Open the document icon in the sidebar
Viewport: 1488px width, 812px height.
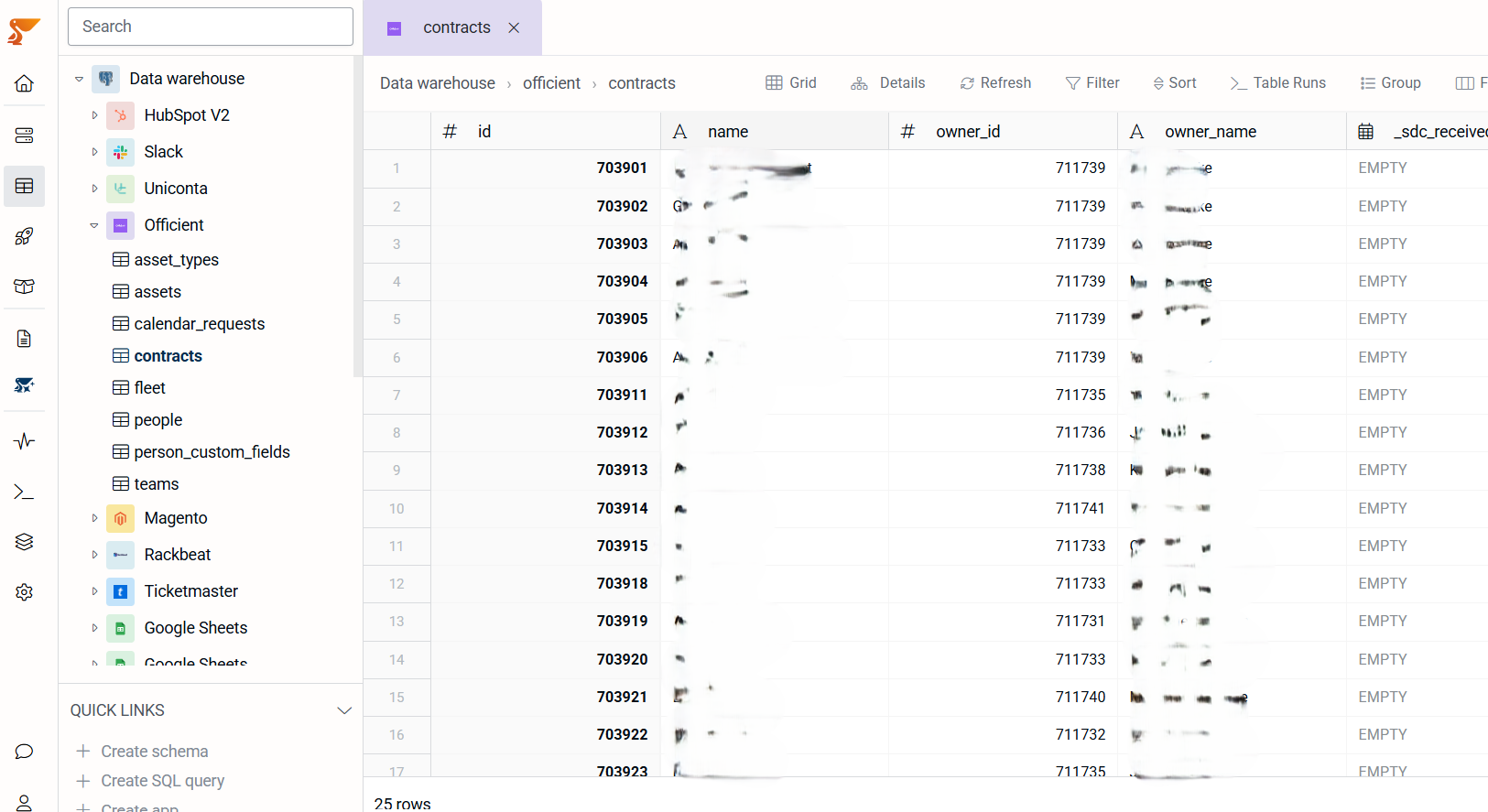pos(25,339)
